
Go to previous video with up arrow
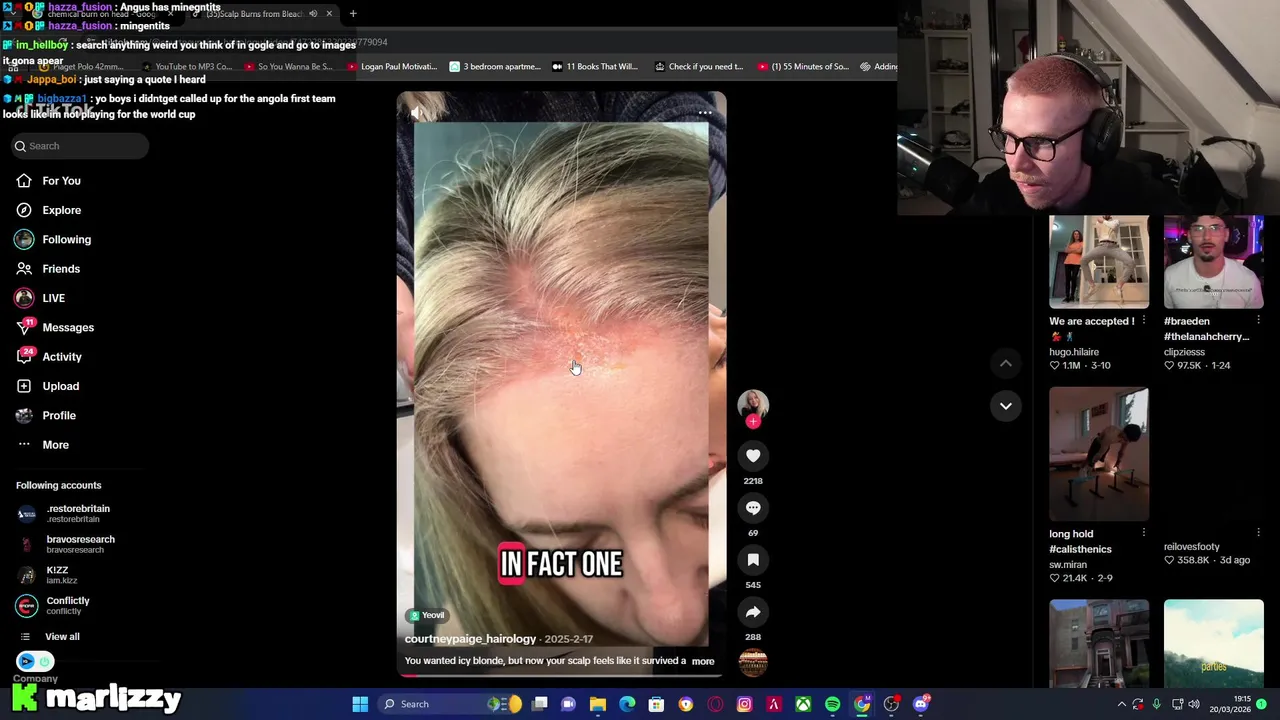click(1006, 364)
